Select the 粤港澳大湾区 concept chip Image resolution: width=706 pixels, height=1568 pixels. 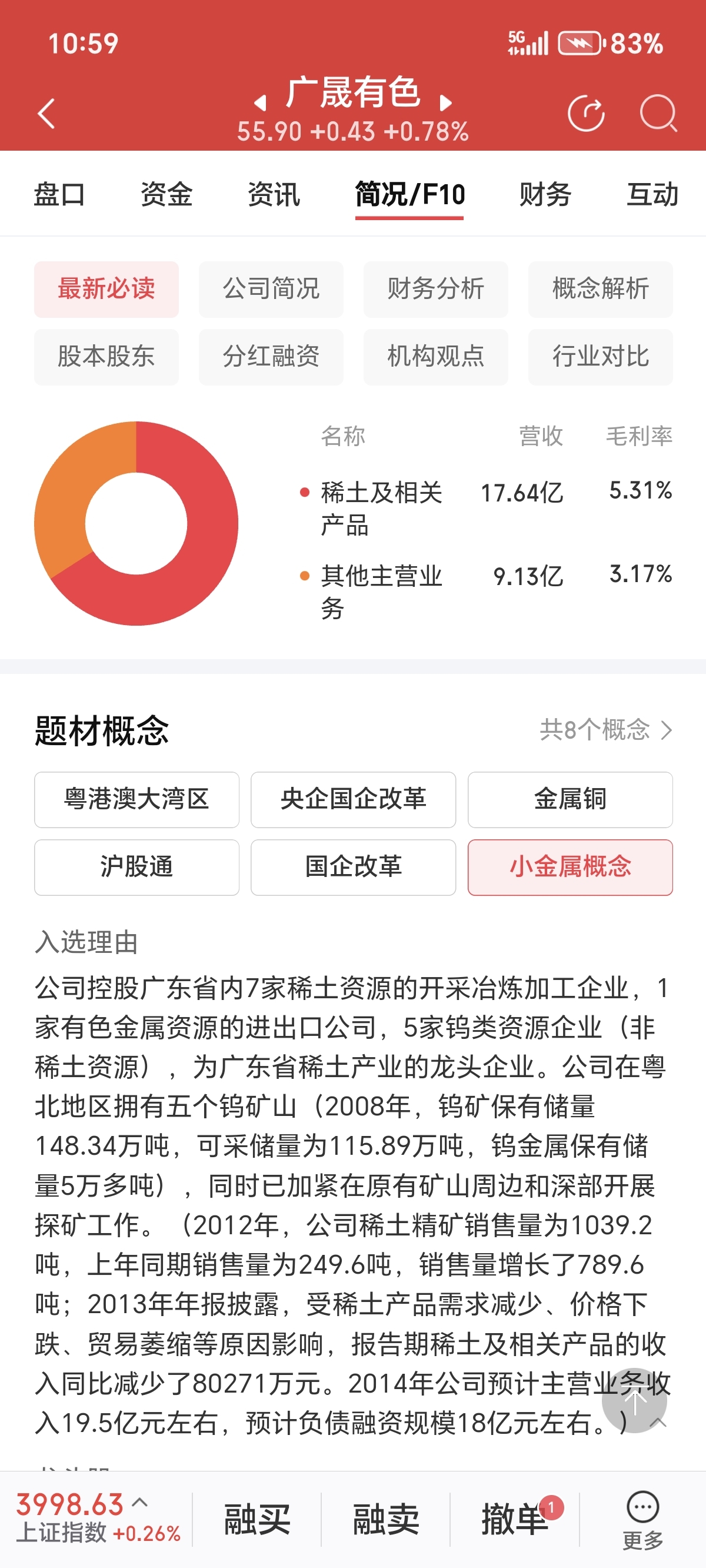tap(136, 799)
